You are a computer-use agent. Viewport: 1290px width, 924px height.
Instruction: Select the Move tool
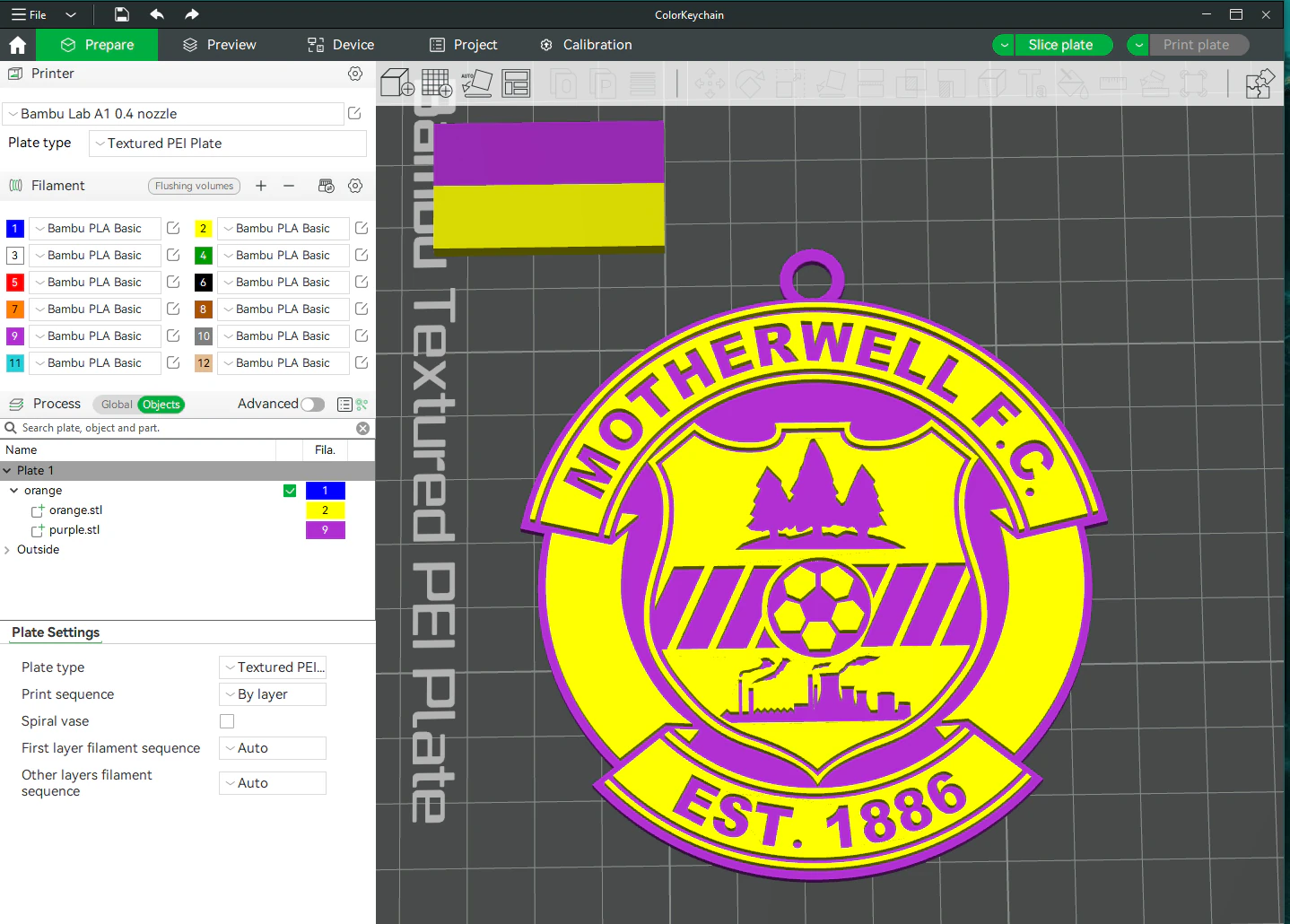tap(709, 84)
